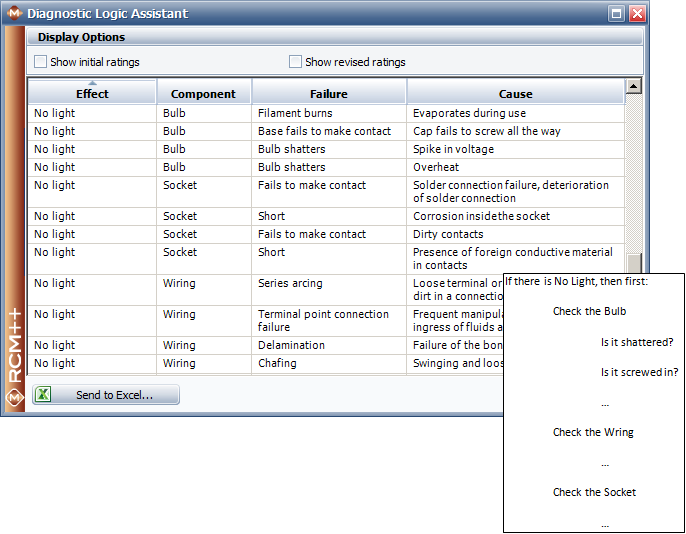
Task: Click the Corrosion inside the socket cell
Action: pyautogui.click(x=481, y=216)
